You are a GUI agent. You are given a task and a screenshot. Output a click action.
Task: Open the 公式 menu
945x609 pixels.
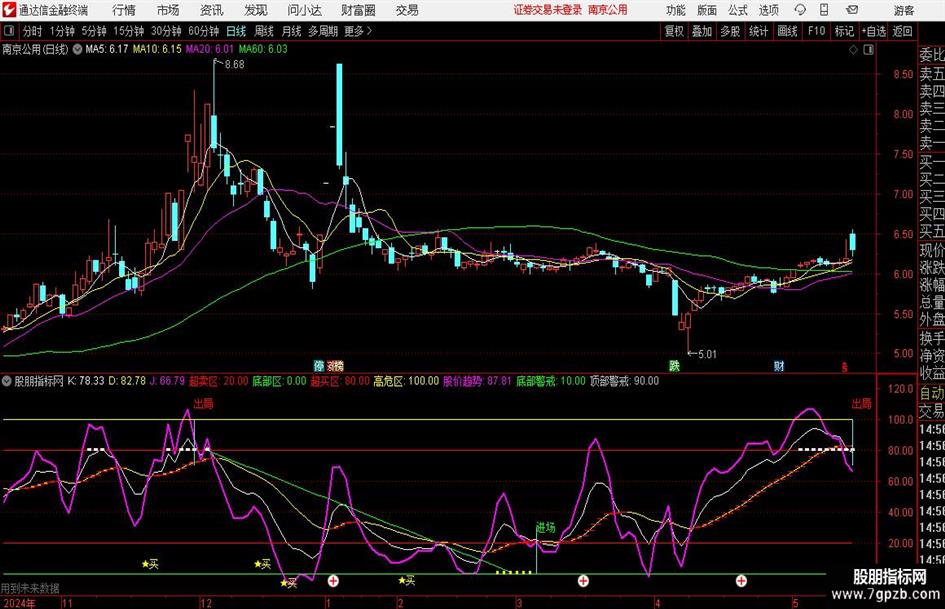coord(738,10)
